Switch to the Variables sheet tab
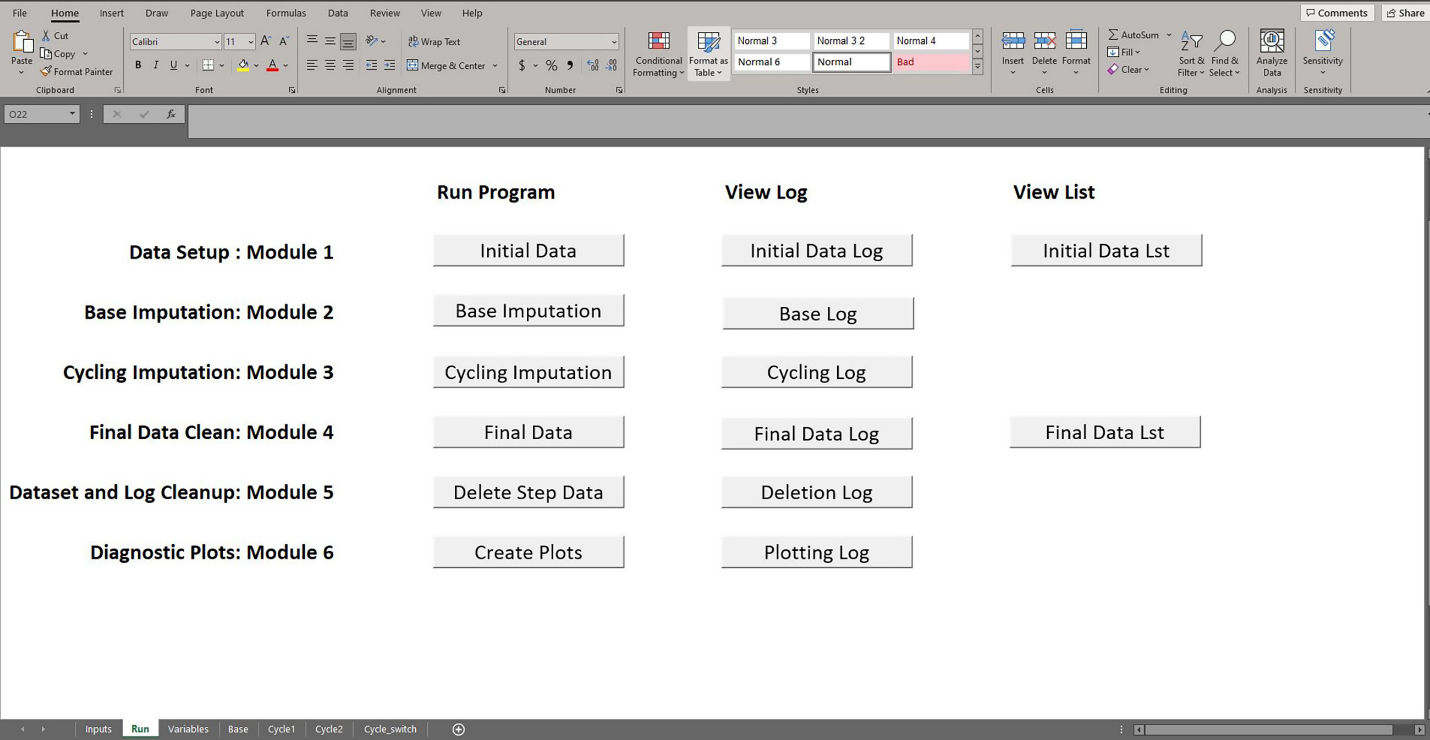Image resolution: width=1430 pixels, height=740 pixels. click(188, 729)
